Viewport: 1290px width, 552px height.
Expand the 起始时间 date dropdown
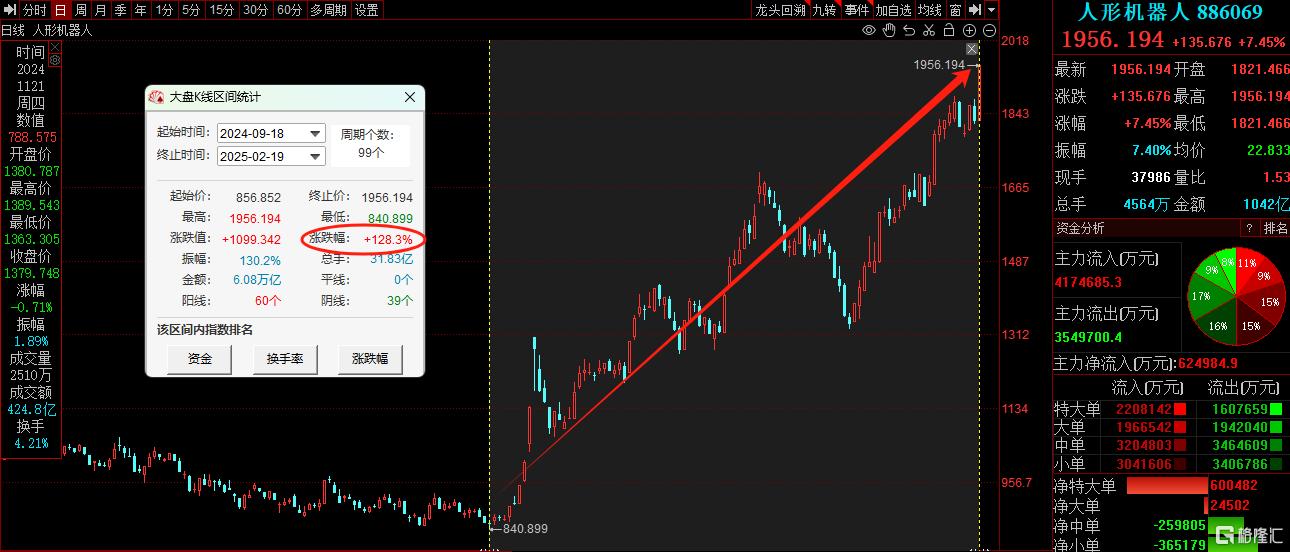tap(316, 134)
